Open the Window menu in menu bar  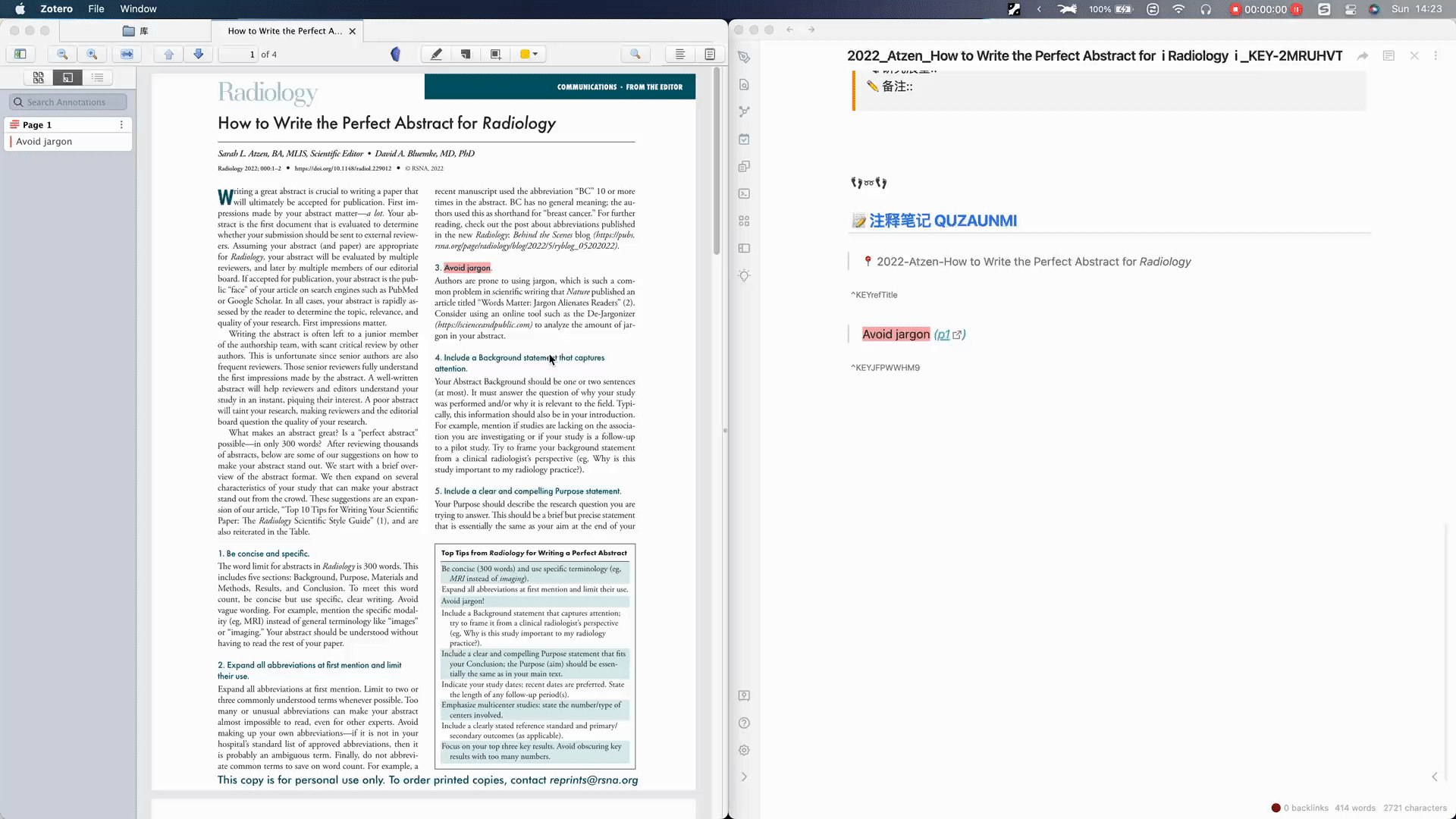138,9
